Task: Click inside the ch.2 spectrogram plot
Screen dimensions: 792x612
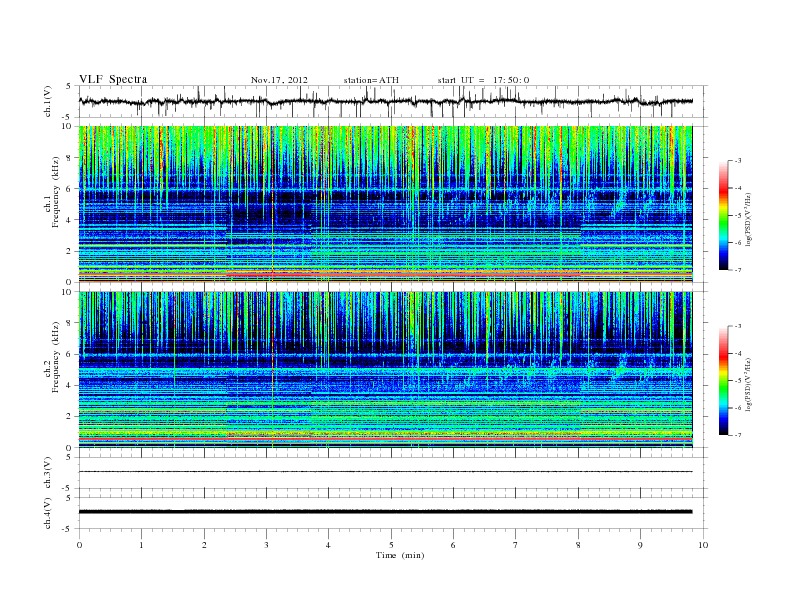Action: point(386,370)
